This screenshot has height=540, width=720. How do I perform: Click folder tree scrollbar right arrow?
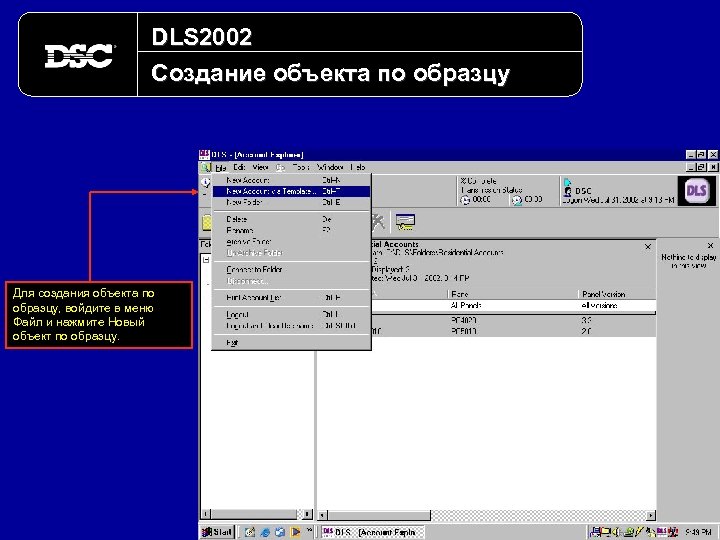pos(307,514)
